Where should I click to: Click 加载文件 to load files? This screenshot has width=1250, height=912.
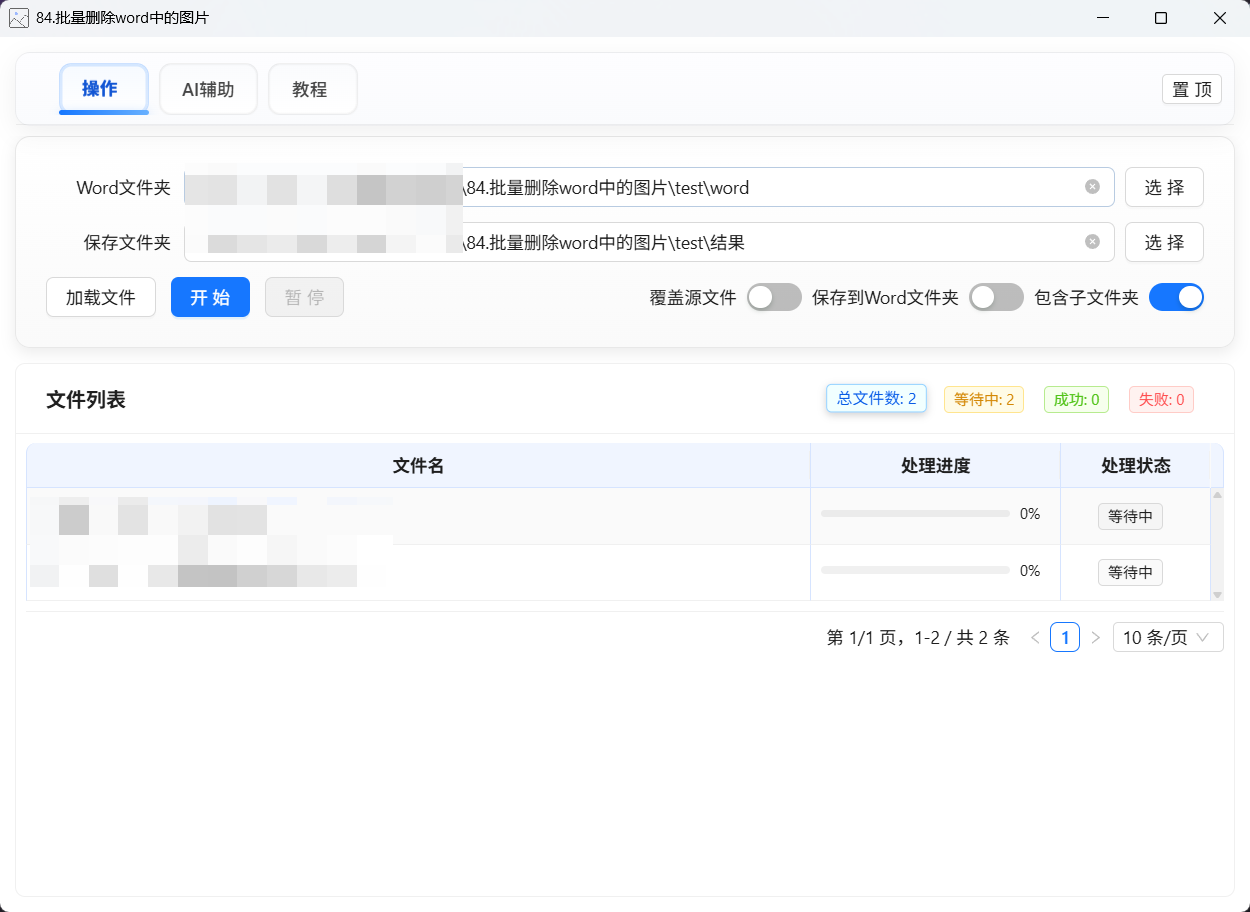tap(100, 297)
